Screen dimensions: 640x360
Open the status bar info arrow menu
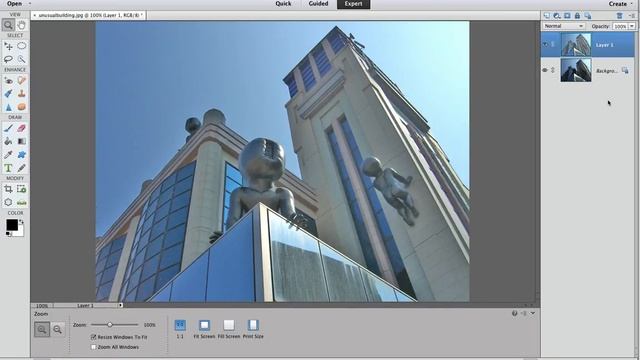click(120, 305)
